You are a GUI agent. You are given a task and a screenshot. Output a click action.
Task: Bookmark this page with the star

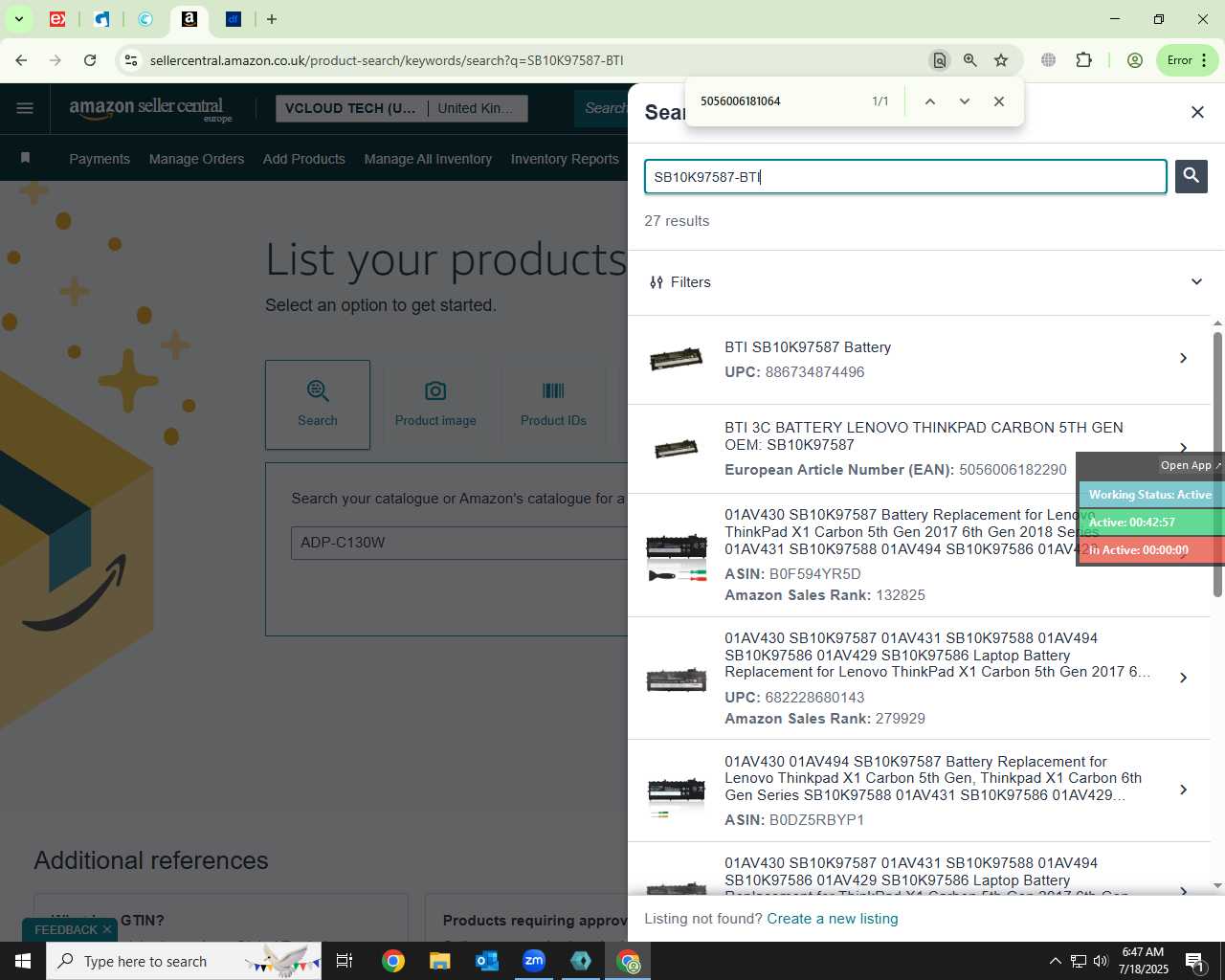coord(1001,60)
